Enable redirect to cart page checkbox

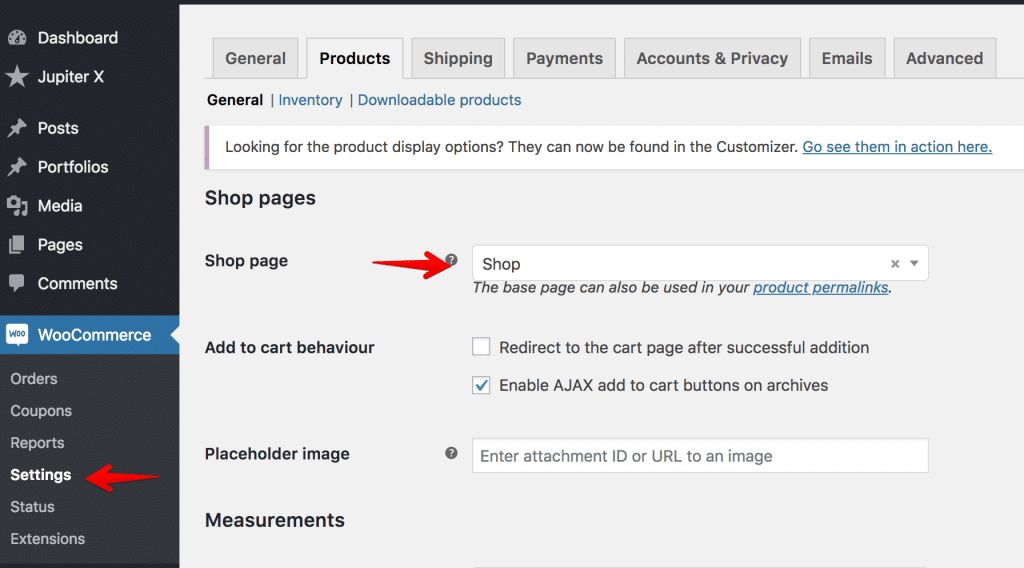(481, 347)
